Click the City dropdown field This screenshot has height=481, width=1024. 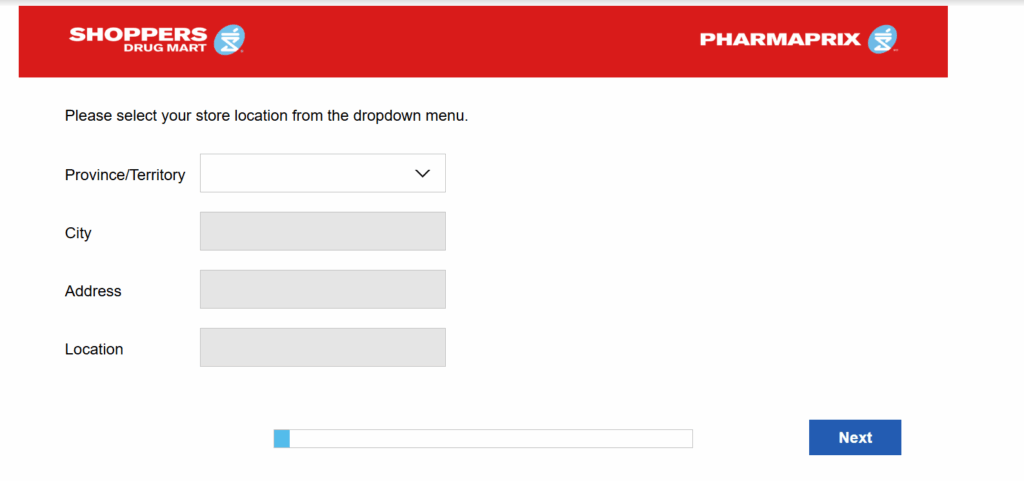tap(322, 231)
